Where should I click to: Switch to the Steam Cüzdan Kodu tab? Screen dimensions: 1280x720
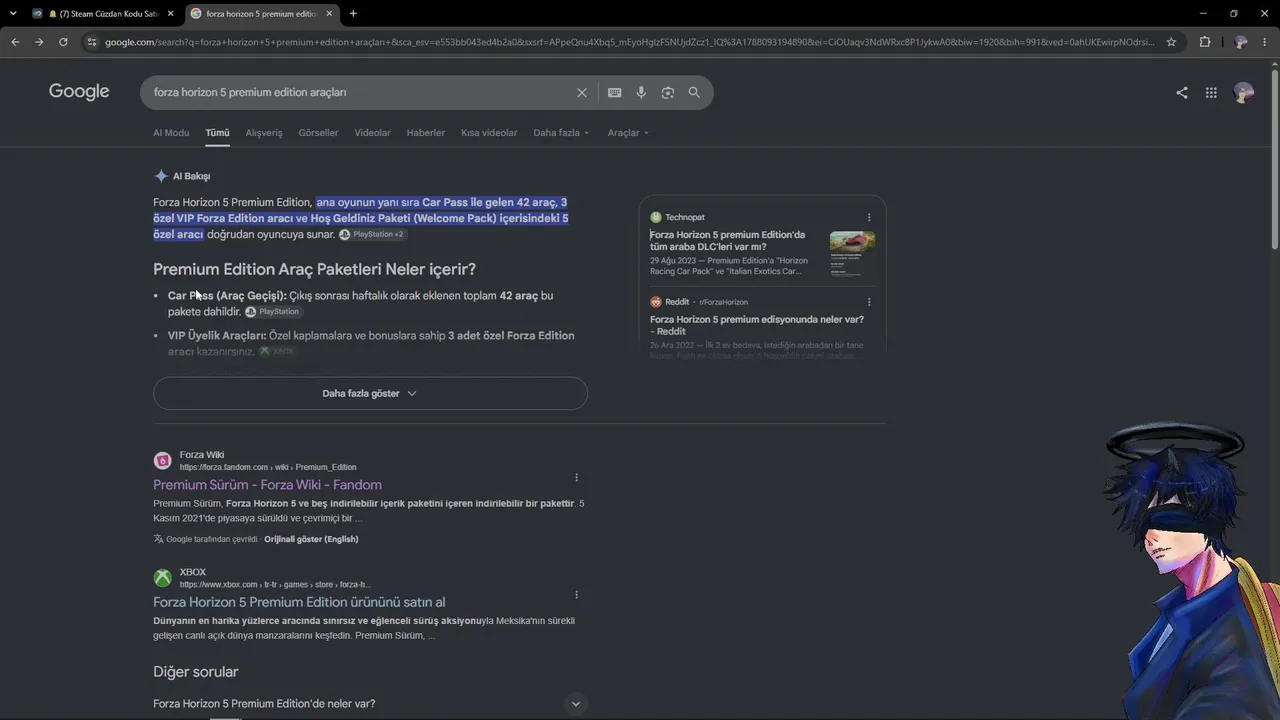(x=103, y=14)
